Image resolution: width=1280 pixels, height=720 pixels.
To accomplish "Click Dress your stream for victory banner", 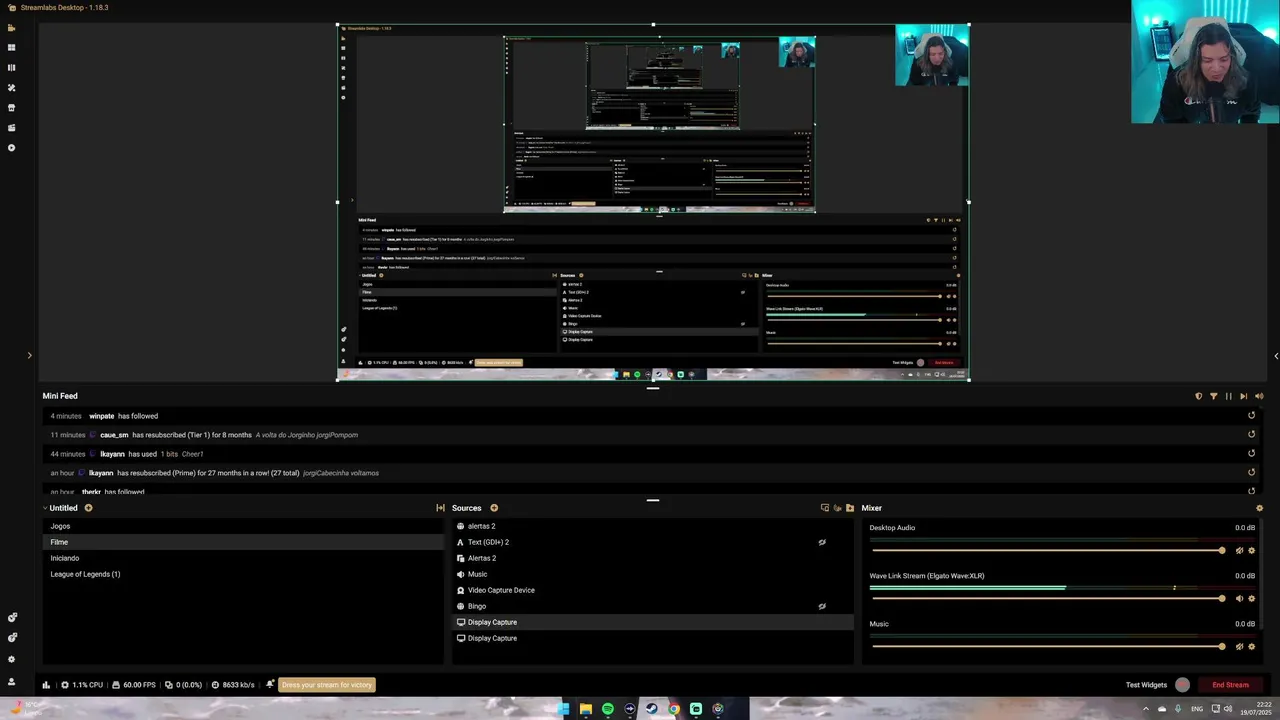I will click(x=327, y=685).
